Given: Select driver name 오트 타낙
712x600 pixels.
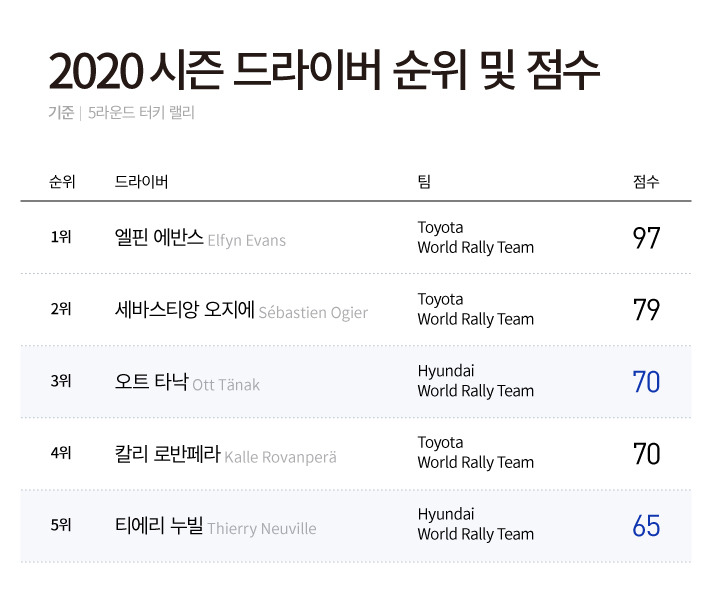Looking at the screenshot, I should click(151, 382).
